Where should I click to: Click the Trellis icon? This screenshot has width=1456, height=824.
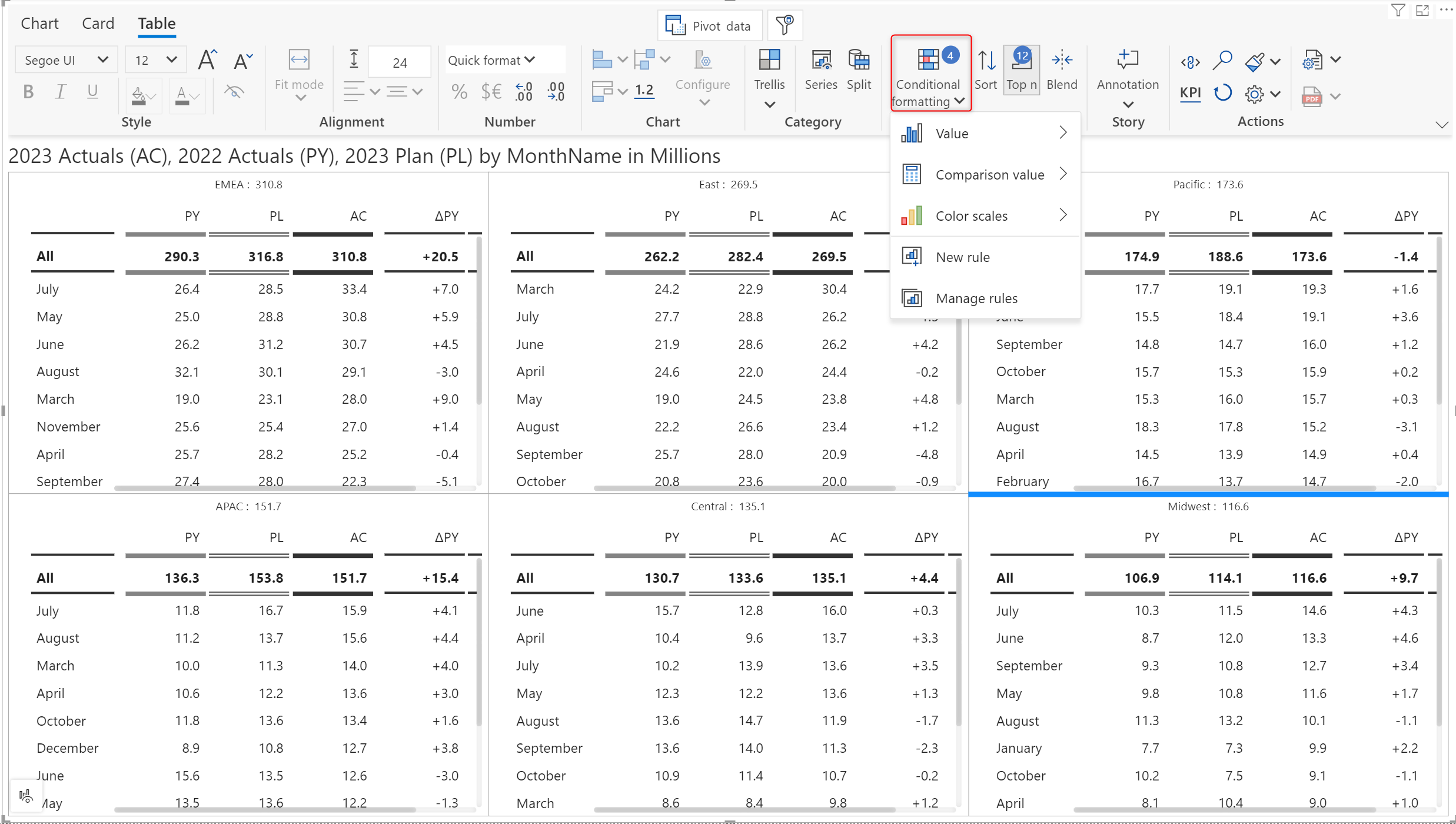(x=769, y=61)
